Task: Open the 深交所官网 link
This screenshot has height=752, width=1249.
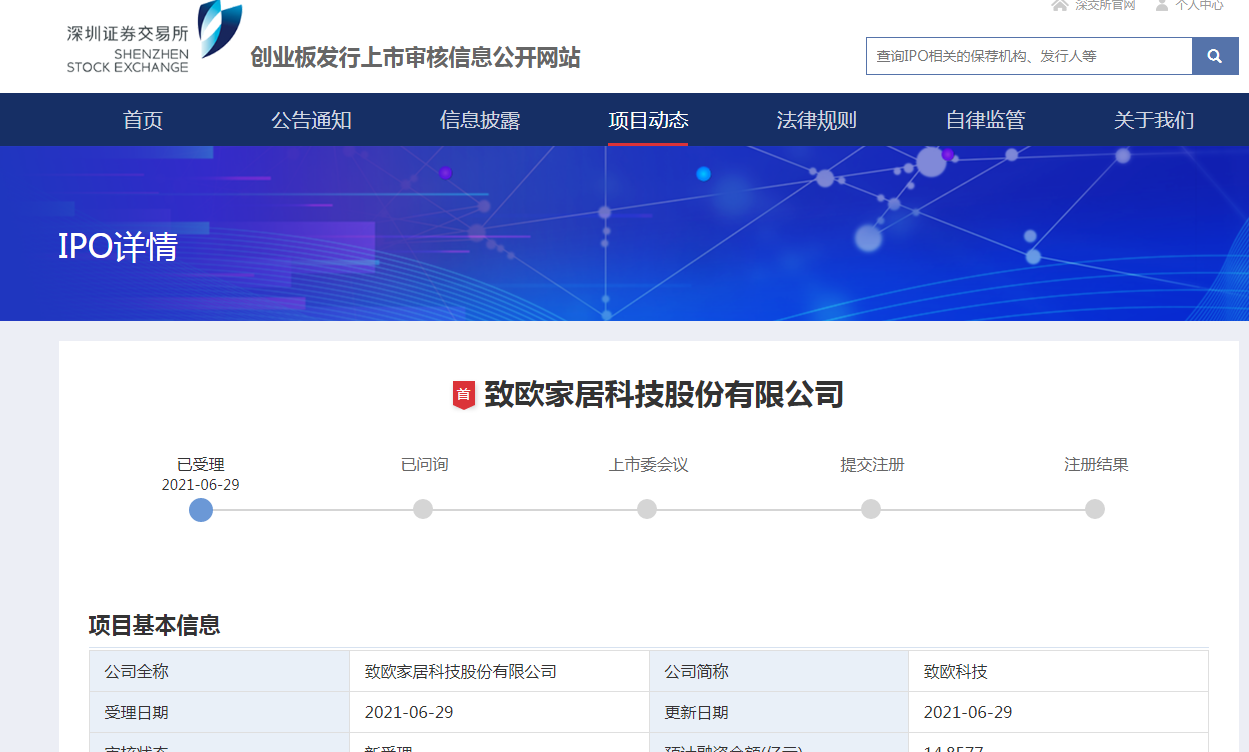Action: click(1105, 5)
